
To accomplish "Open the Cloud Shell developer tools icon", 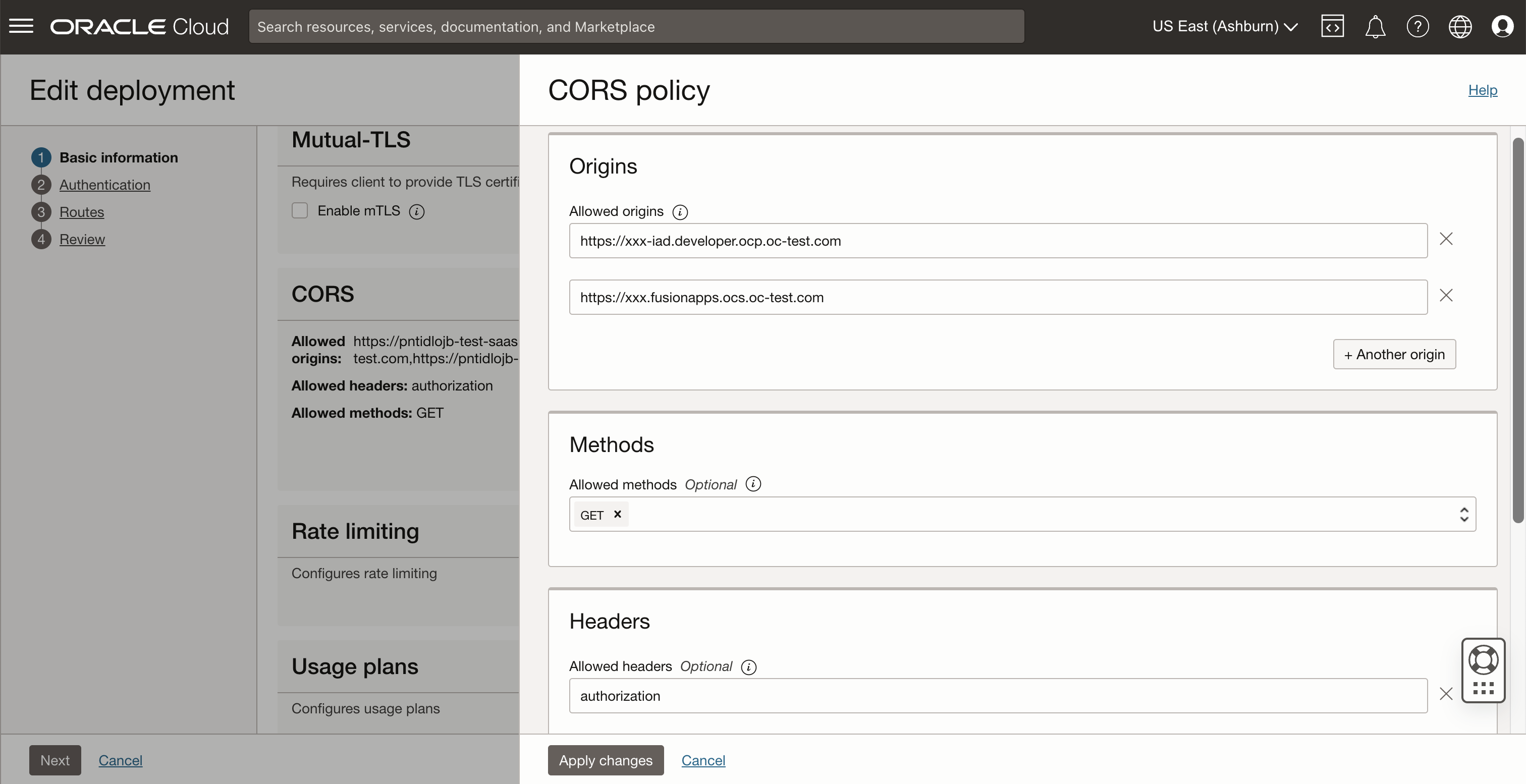I will 1332,26.
